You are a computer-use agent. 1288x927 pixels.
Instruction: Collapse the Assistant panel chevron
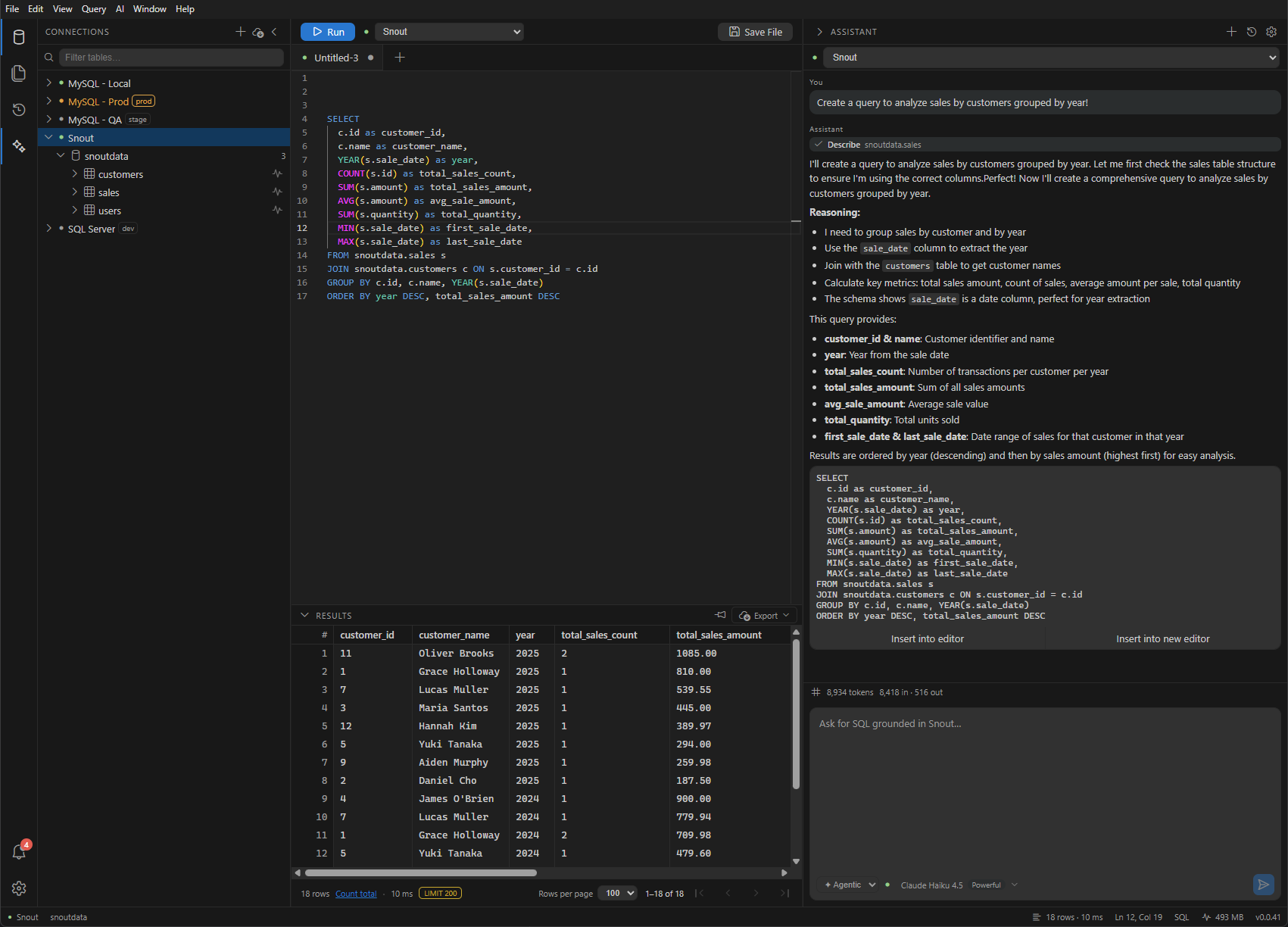[x=819, y=32]
